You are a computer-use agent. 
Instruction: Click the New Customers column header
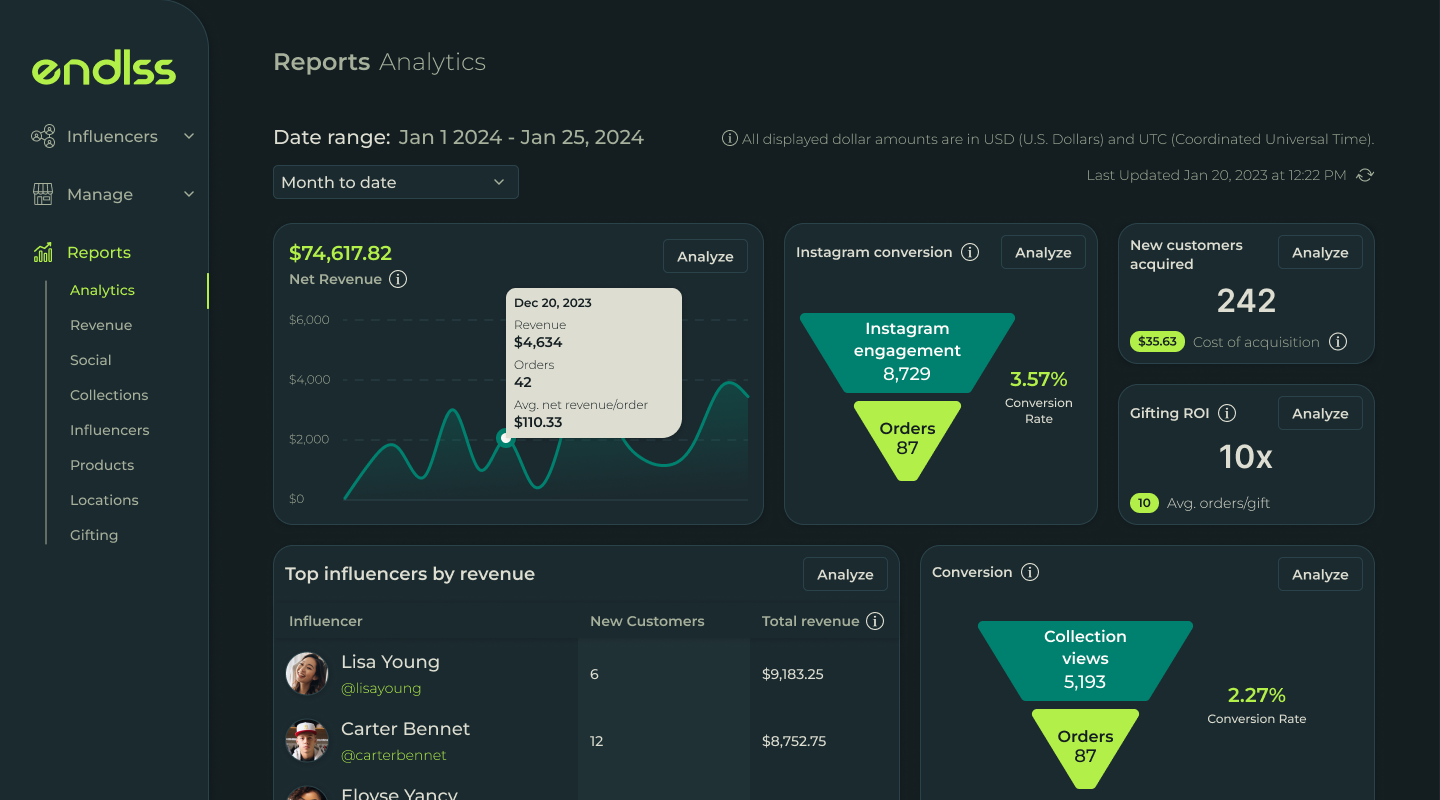pos(647,621)
